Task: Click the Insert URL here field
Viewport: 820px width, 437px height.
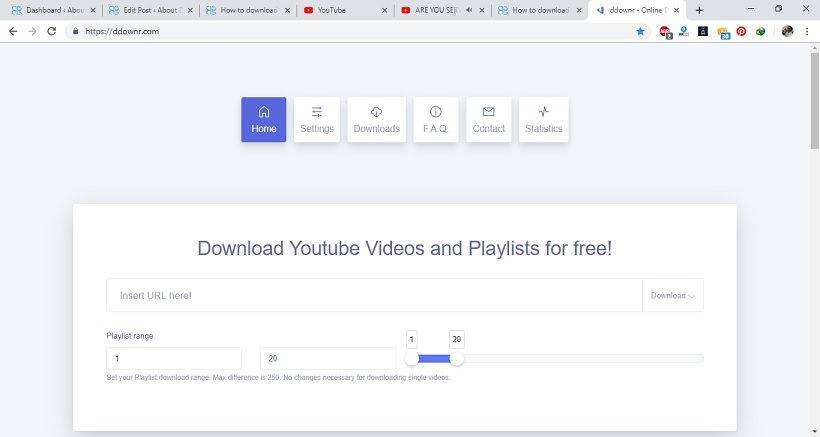Action: coord(374,295)
